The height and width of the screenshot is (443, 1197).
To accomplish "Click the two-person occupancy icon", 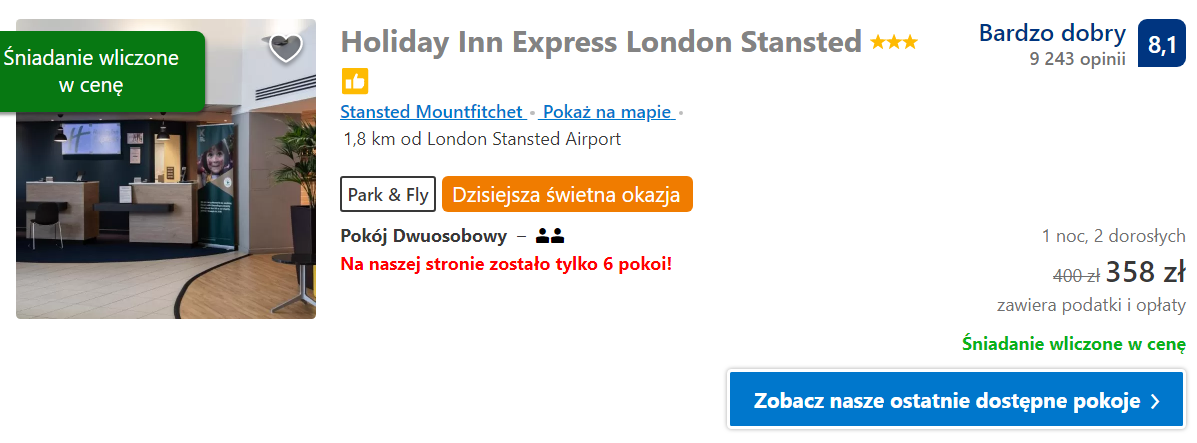I will click(550, 237).
